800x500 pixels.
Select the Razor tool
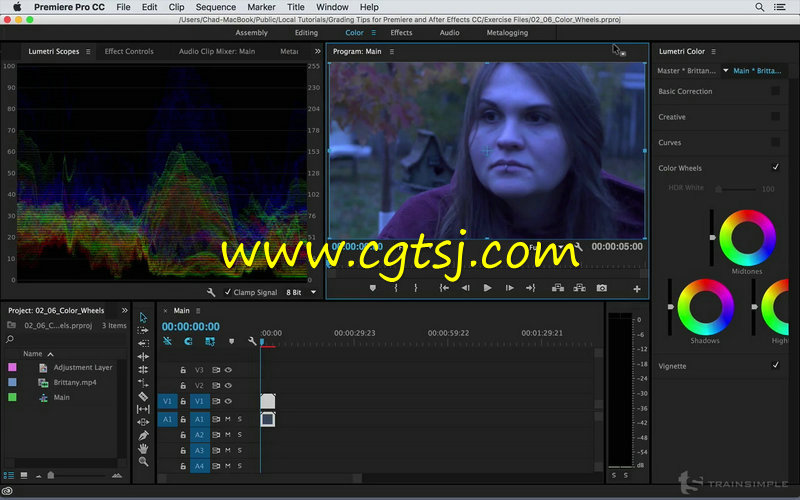[x=143, y=396]
